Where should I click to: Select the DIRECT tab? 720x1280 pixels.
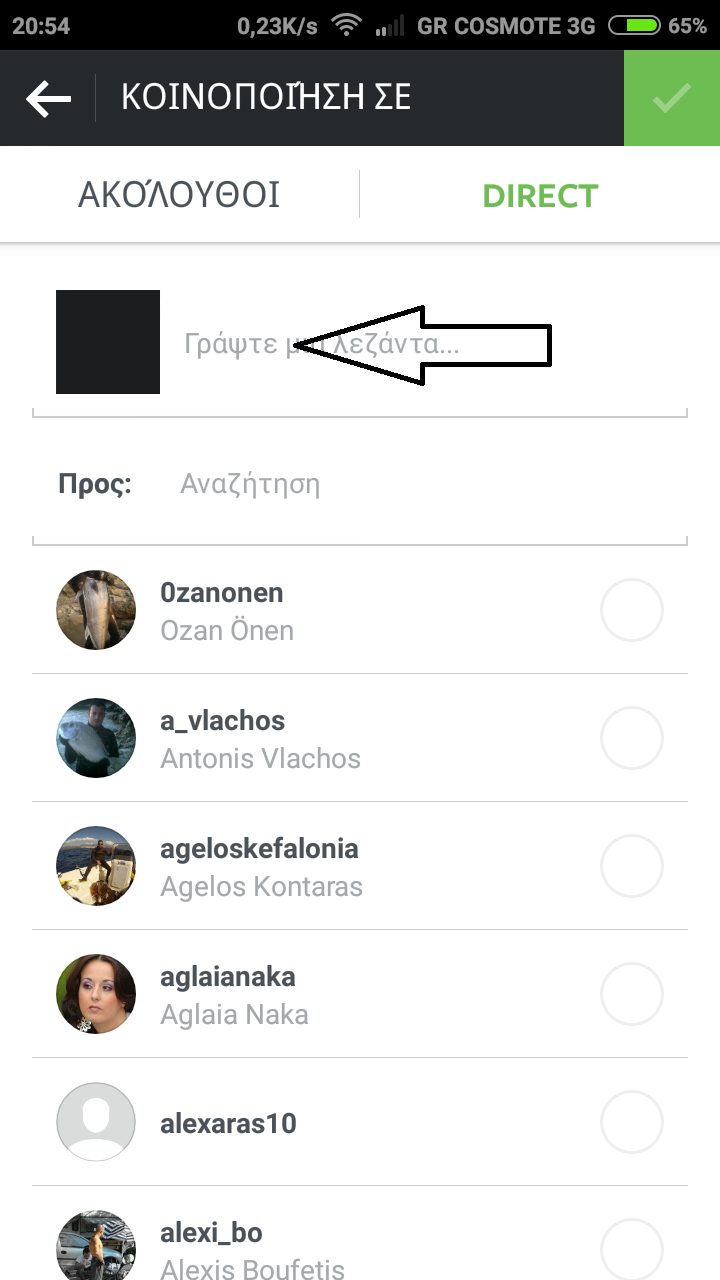coord(540,194)
